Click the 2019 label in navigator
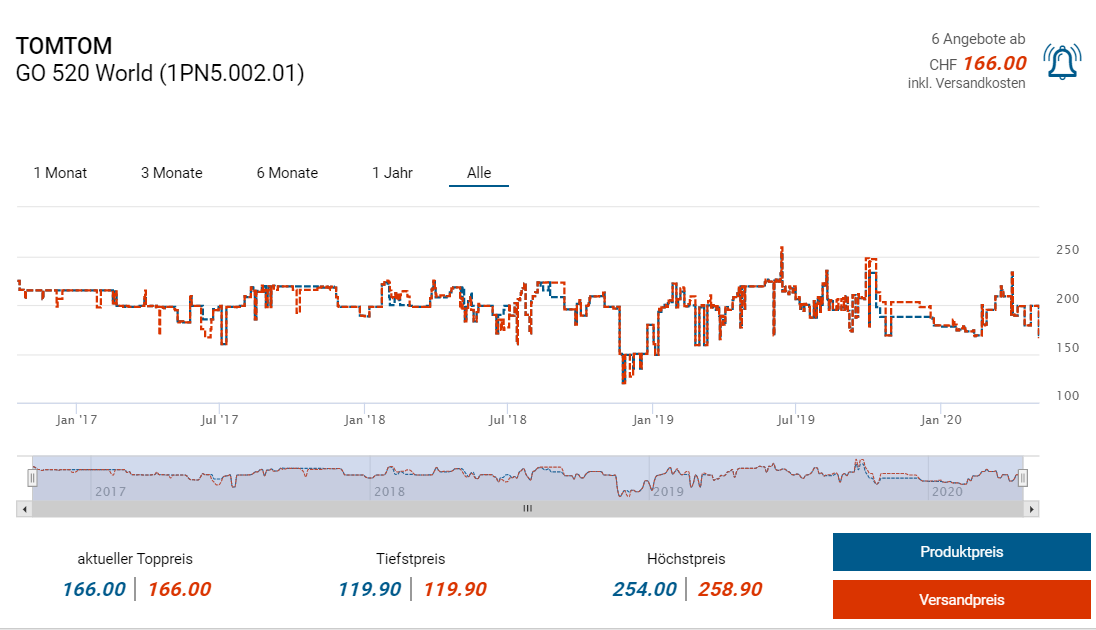 click(668, 491)
